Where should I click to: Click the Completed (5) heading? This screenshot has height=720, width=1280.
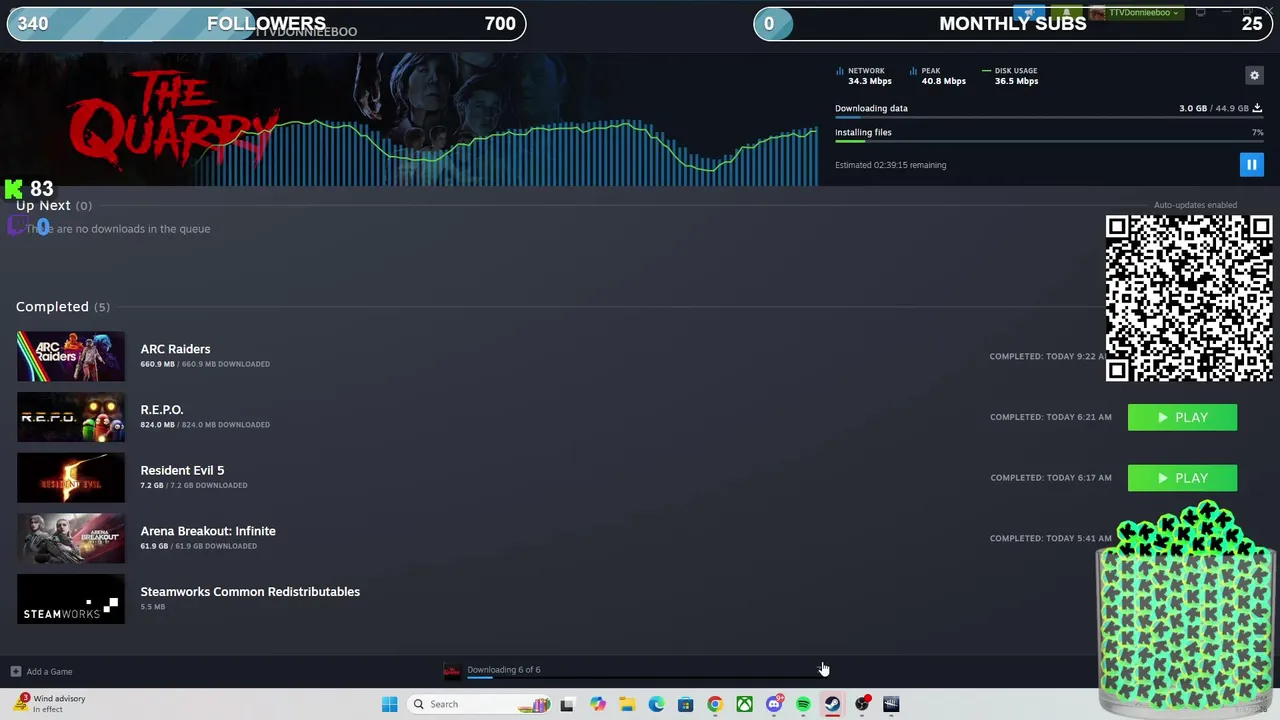tap(62, 307)
